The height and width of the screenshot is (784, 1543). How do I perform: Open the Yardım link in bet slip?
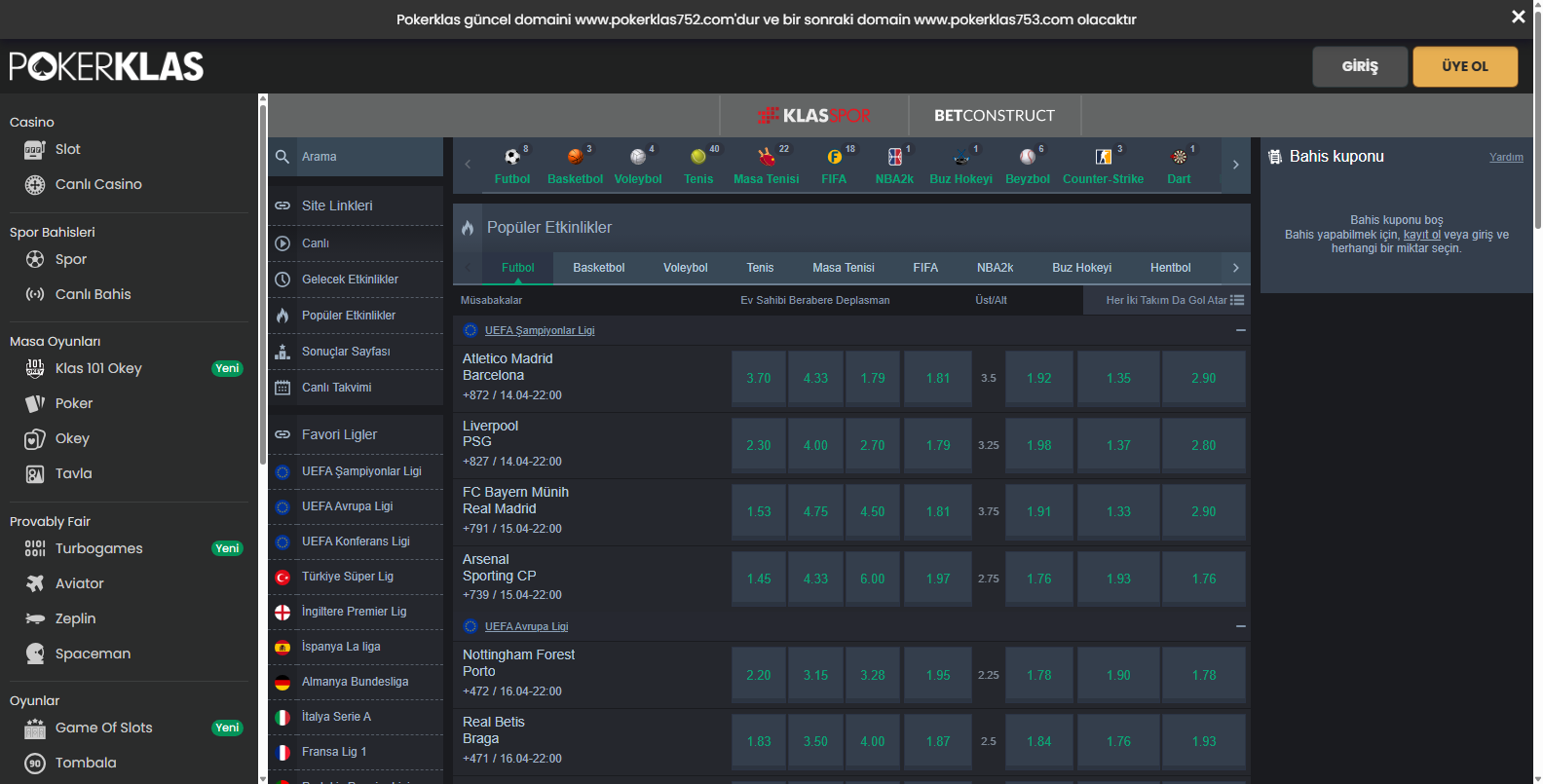1506,157
